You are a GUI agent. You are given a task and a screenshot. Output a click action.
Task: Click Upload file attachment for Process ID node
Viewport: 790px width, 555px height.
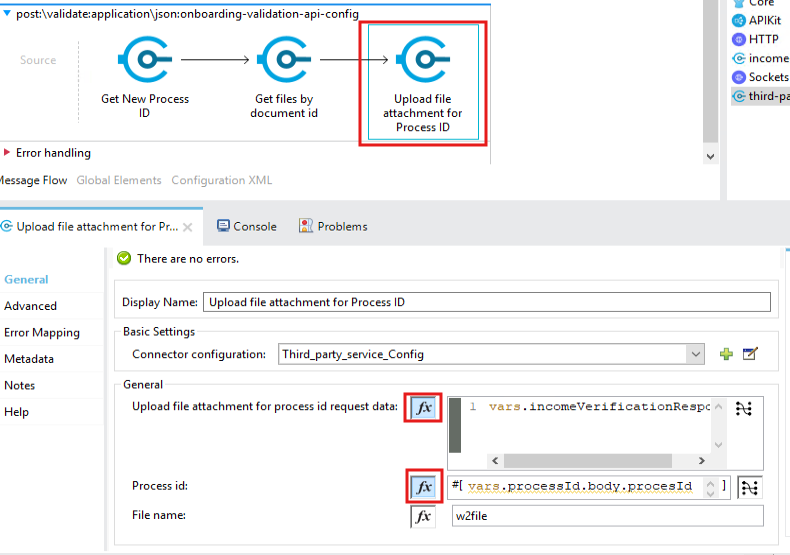coord(422,62)
